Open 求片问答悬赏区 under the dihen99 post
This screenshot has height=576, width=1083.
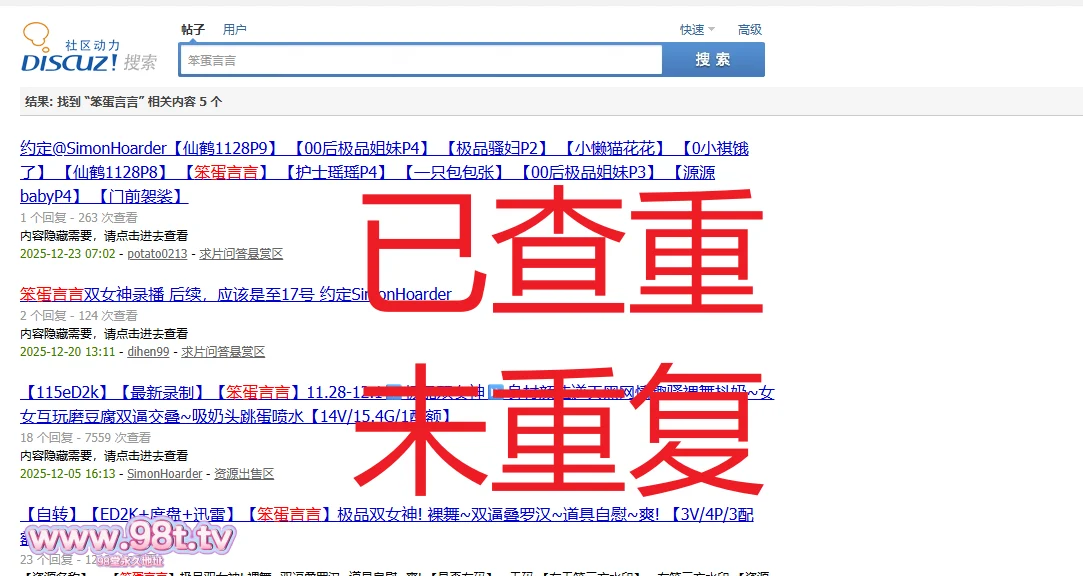pyautogui.click(x=223, y=352)
